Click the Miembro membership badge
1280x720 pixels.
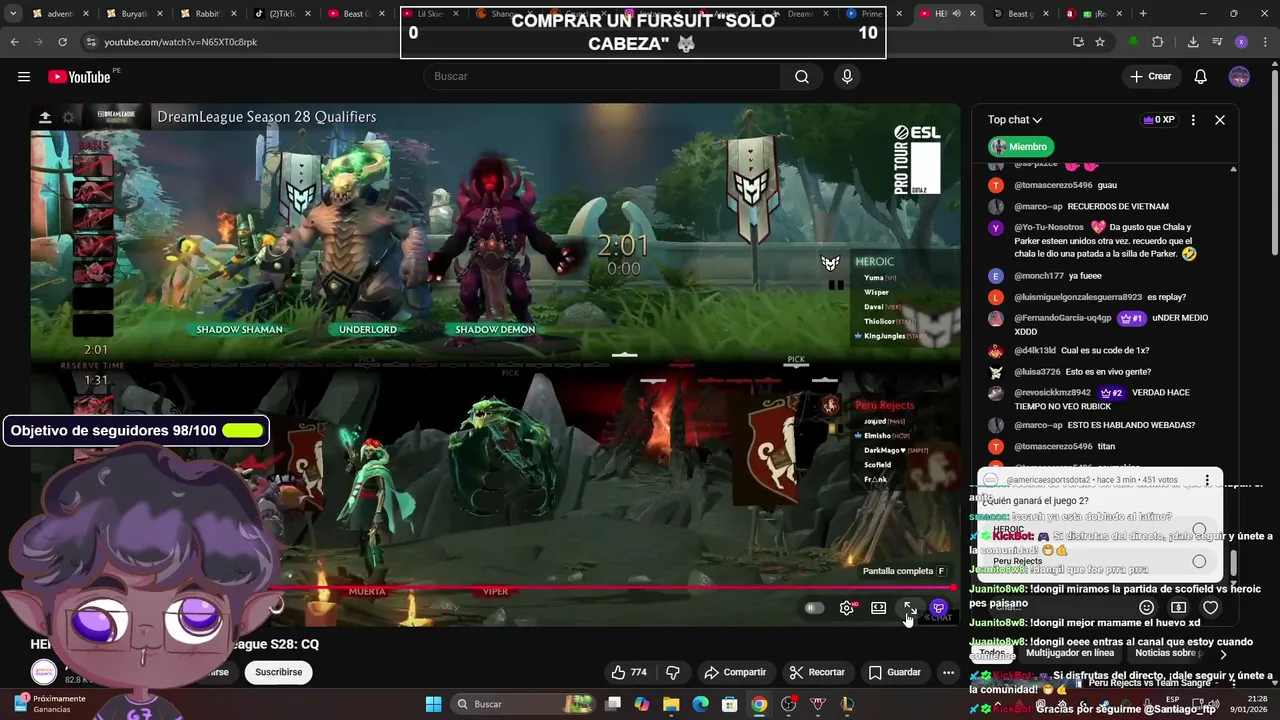[x=1020, y=147]
